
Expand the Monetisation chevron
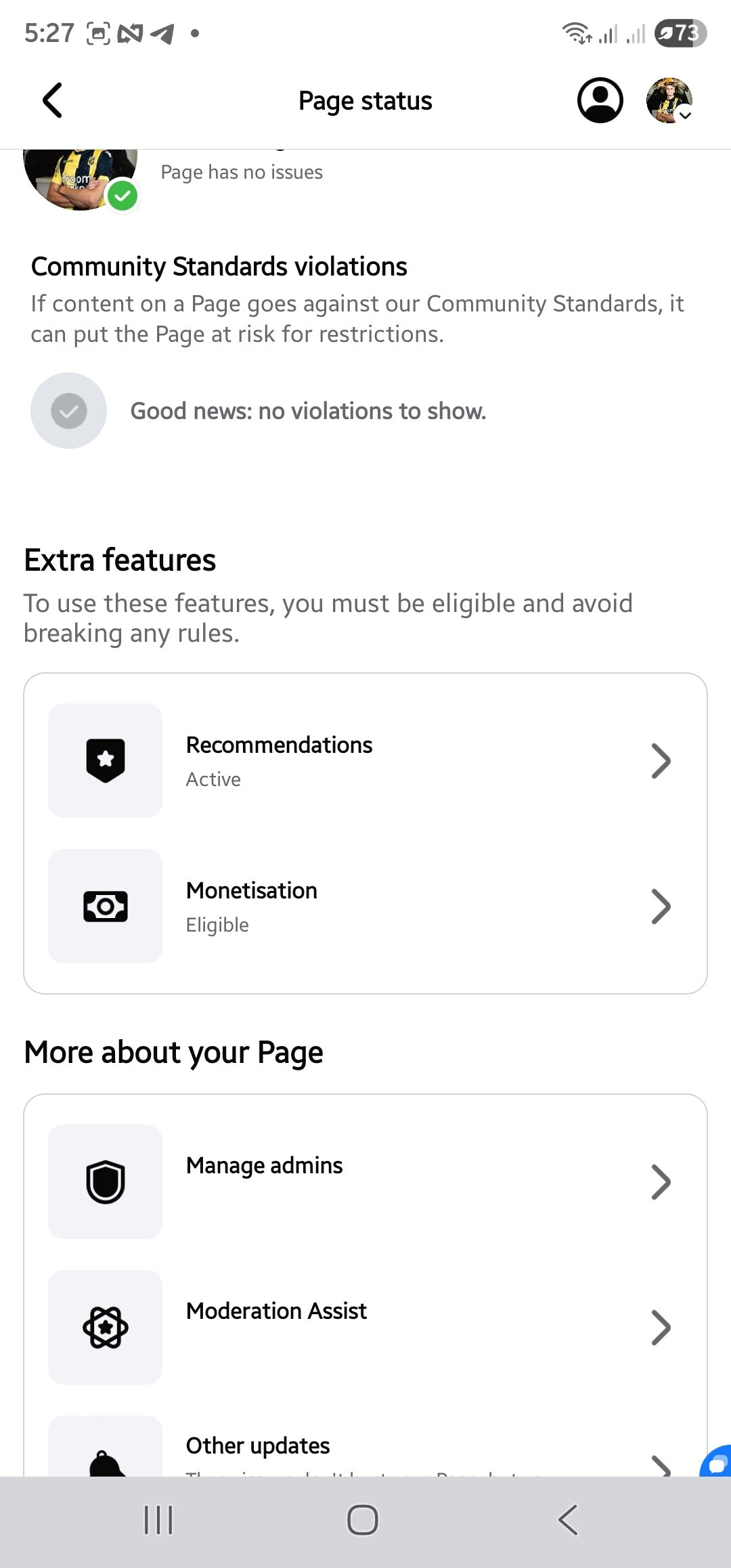coord(661,907)
